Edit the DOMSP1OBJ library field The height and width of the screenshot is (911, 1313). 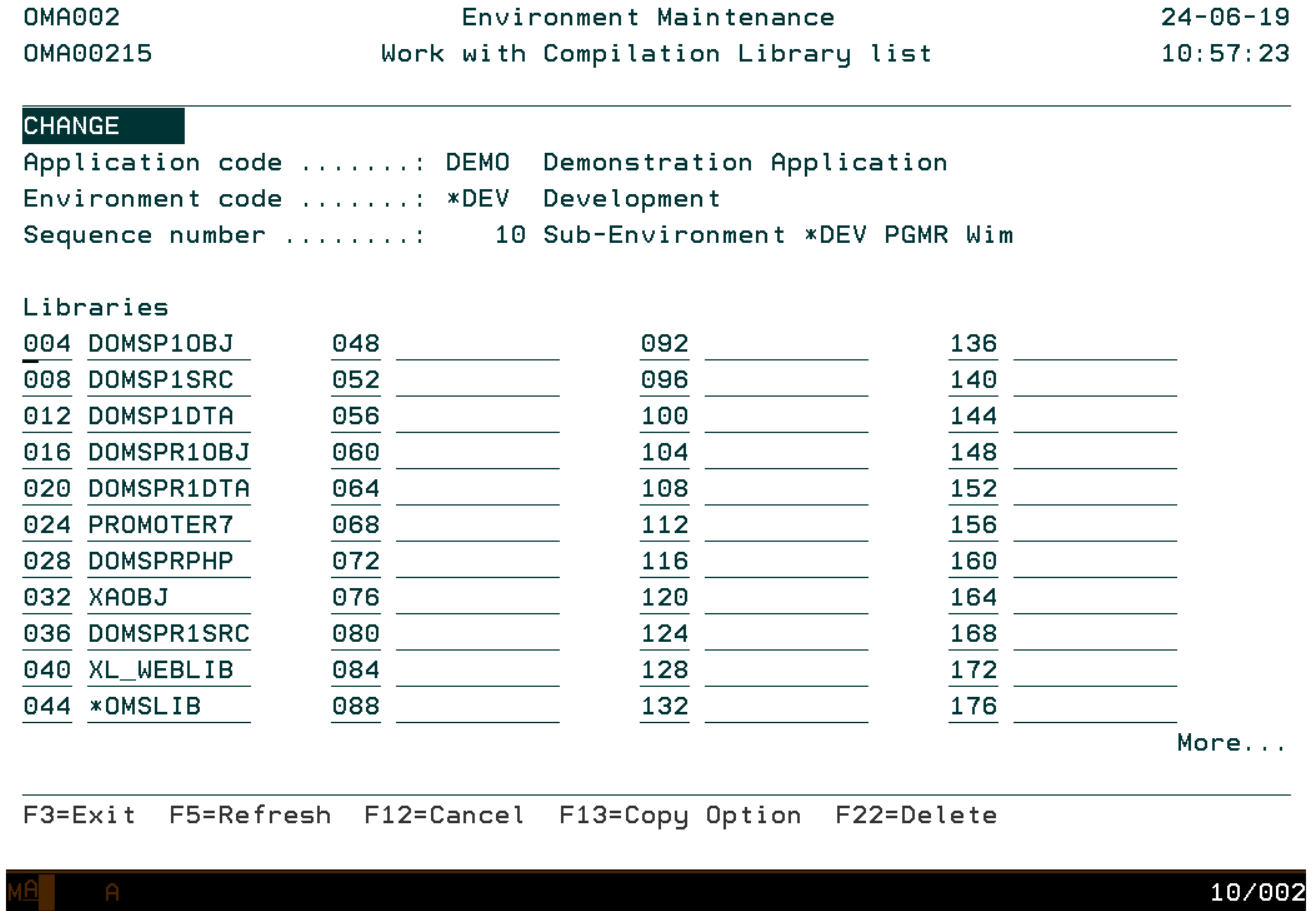[168, 344]
